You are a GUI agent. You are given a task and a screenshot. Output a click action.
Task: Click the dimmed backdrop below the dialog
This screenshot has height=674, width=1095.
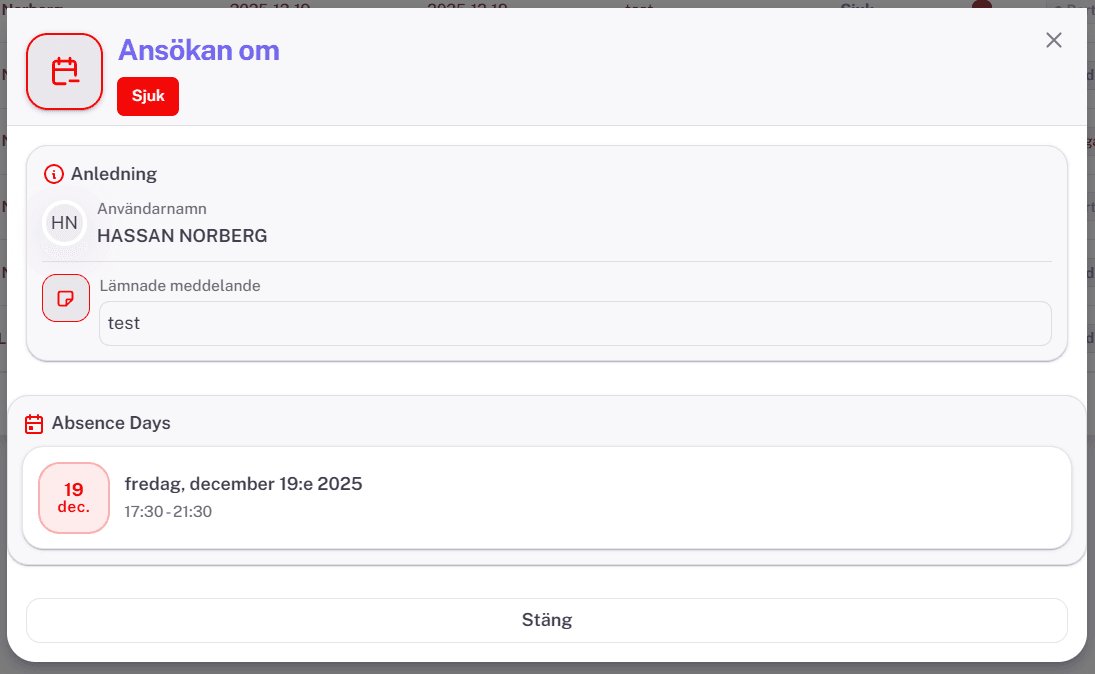point(547,668)
